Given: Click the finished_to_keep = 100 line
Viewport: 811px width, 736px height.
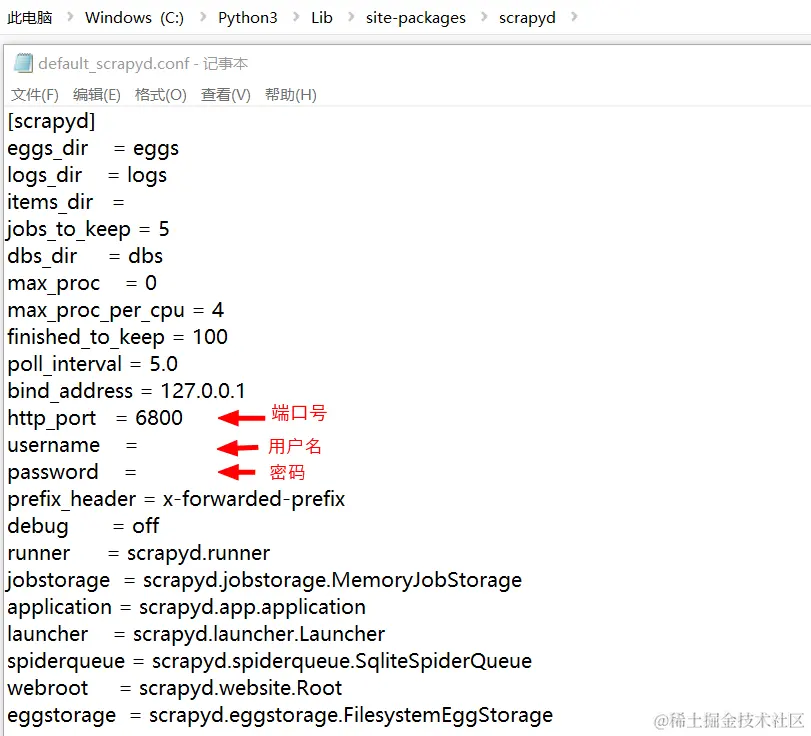Looking at the screenshot, I should [117, 338].
